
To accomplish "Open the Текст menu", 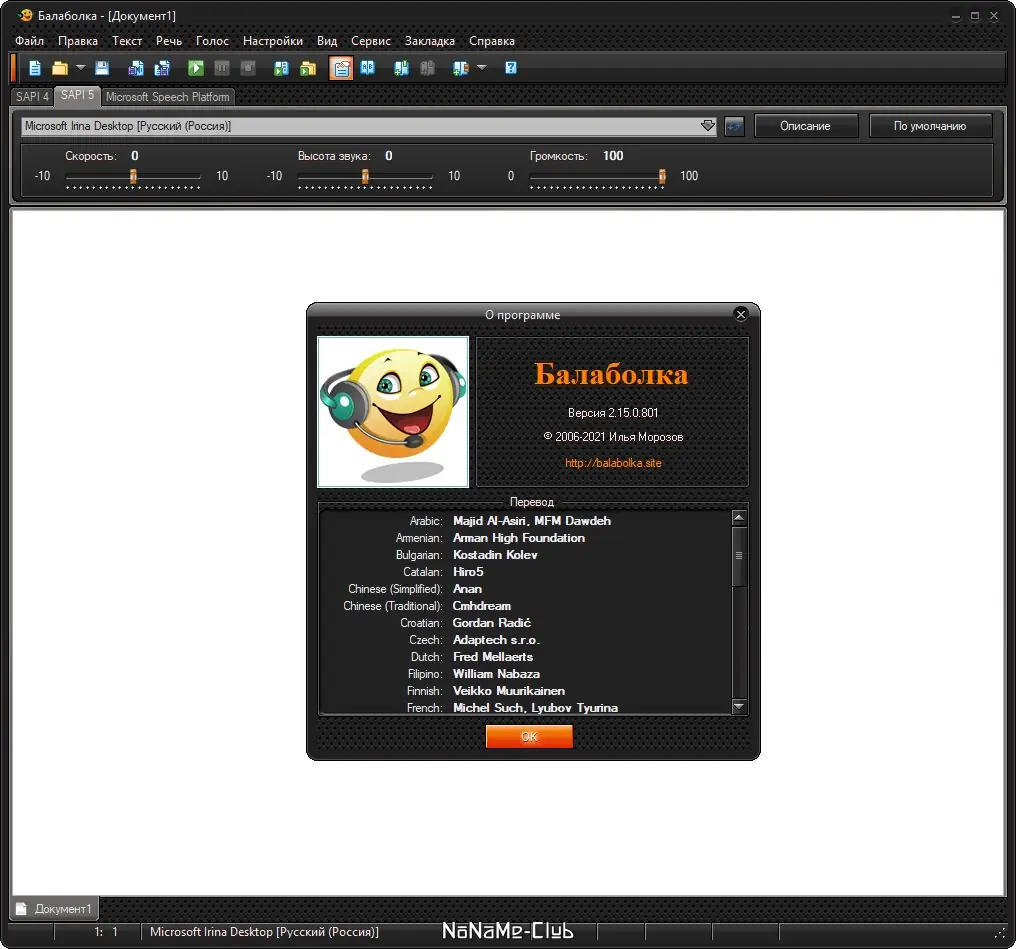I will 127,41.
